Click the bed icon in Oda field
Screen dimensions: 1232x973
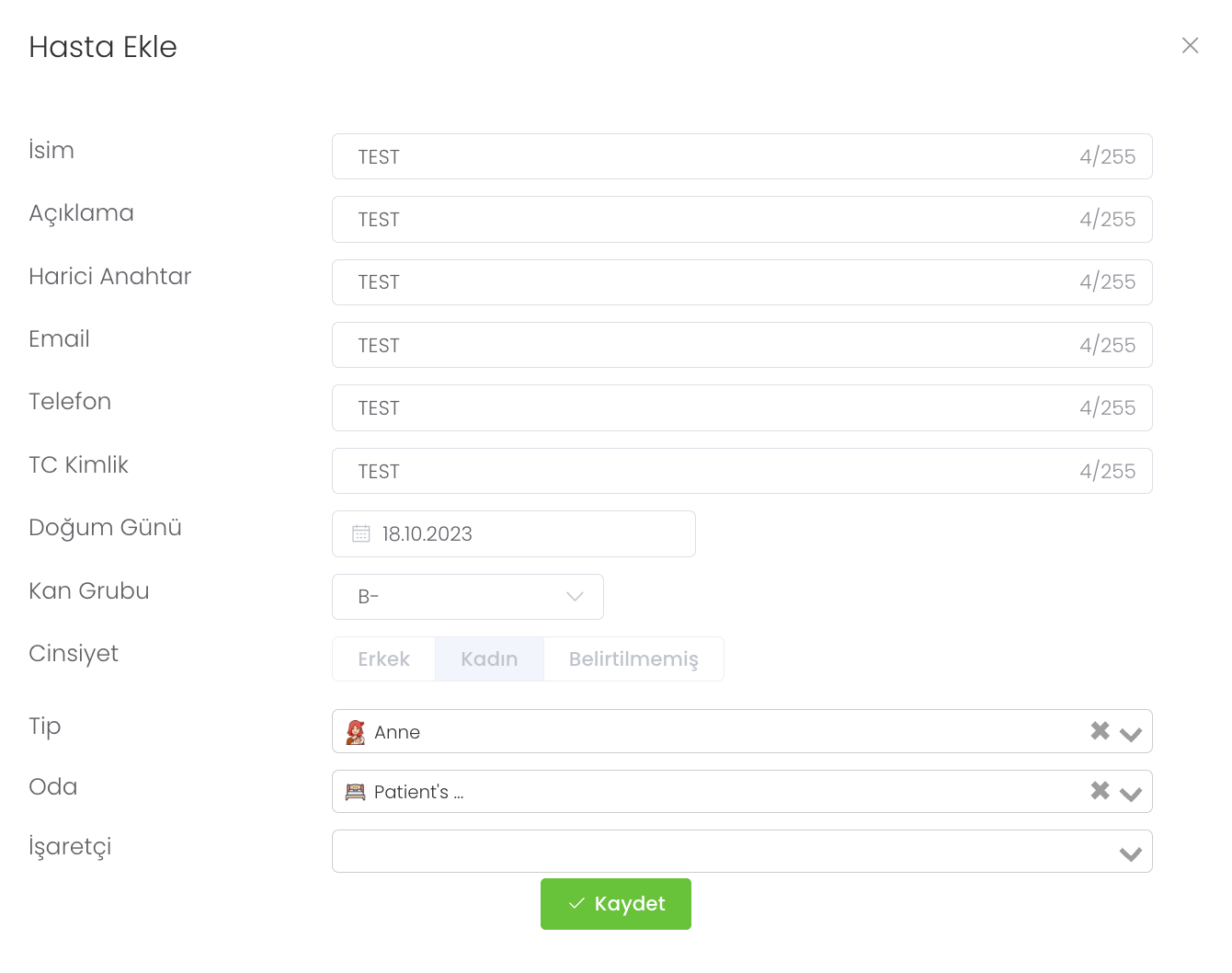point(355,792)
